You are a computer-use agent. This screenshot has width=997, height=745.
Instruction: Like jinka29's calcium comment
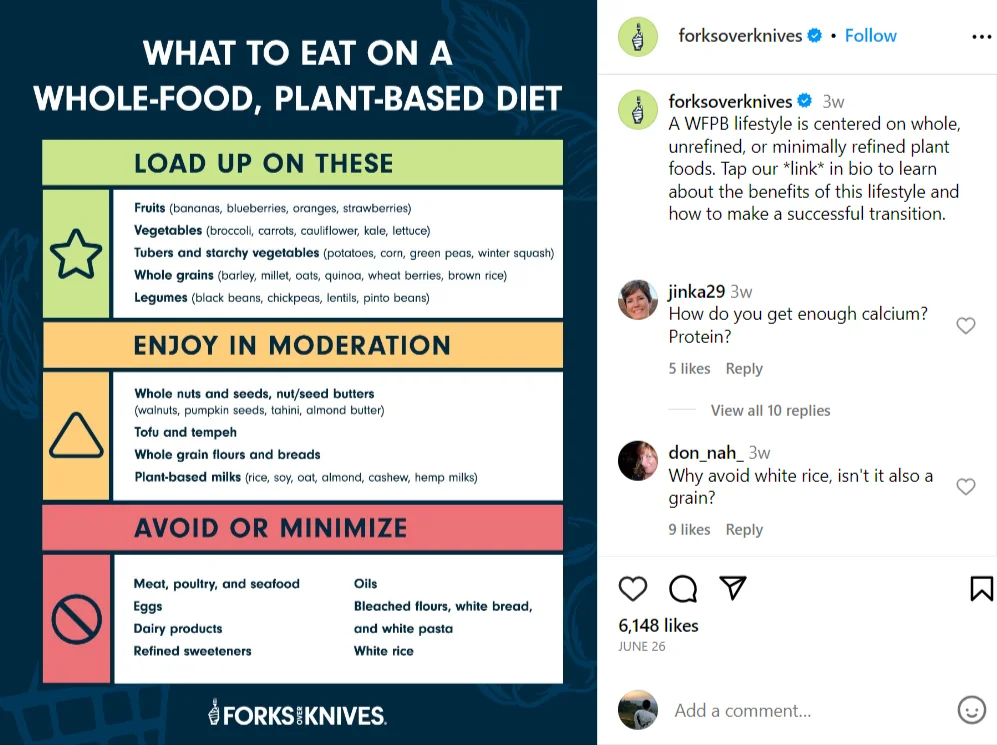pyautogui.click(x=965, y=325)
